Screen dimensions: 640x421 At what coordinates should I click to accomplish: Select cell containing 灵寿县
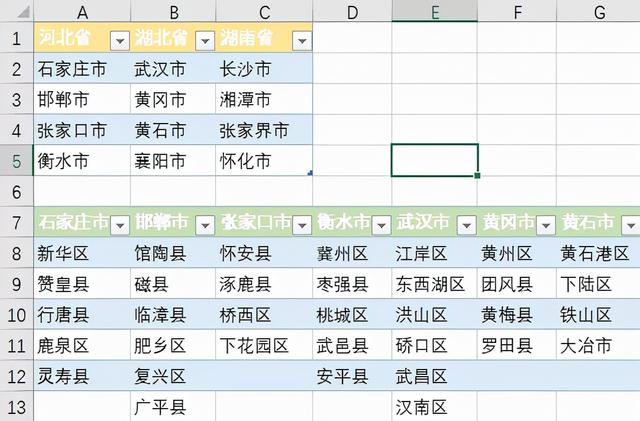click(x=82, y=376)
